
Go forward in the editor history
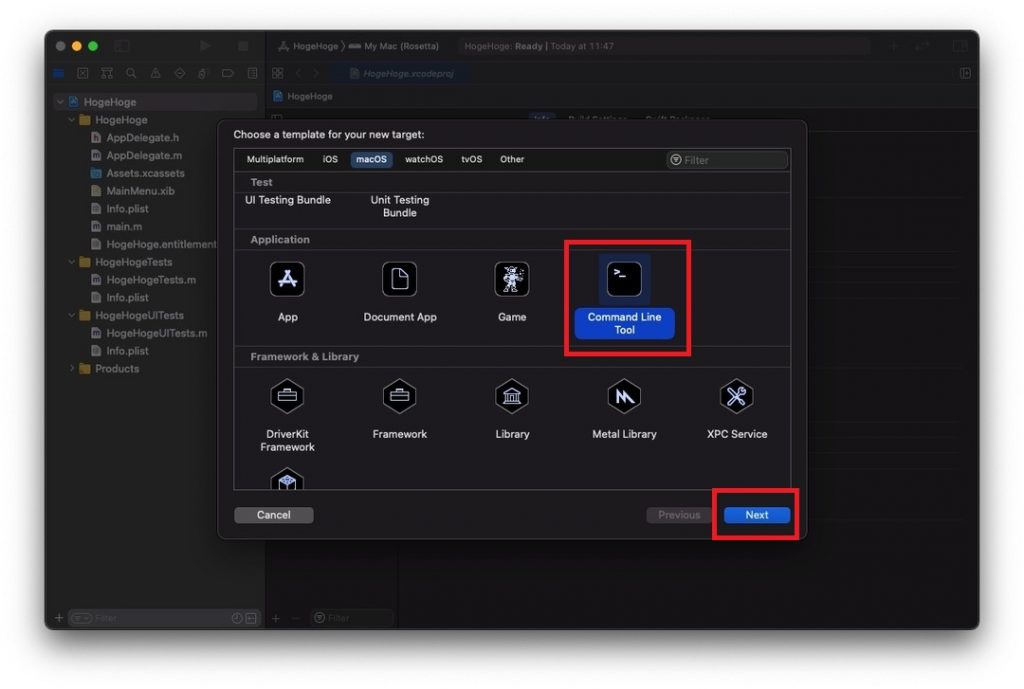pos(316,73)
